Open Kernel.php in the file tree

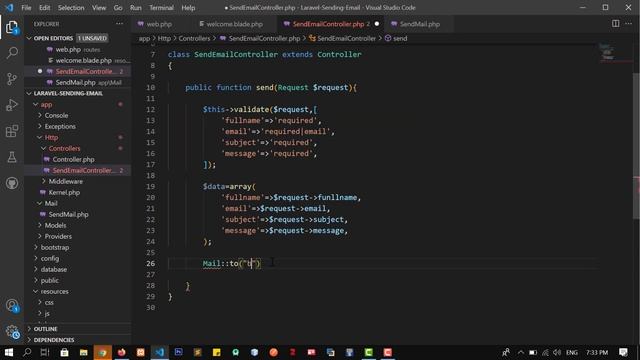(64, 192)
